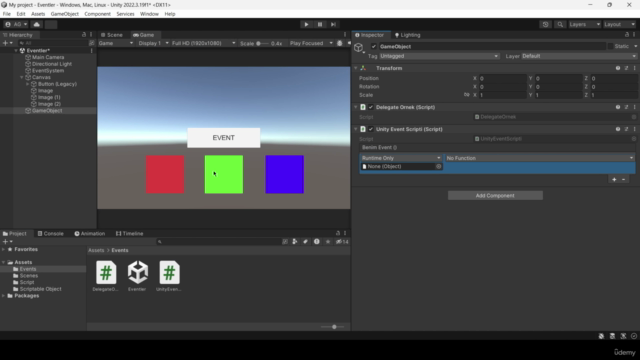Disable the Unity Event Scripti checkbox

coord(371,129)
